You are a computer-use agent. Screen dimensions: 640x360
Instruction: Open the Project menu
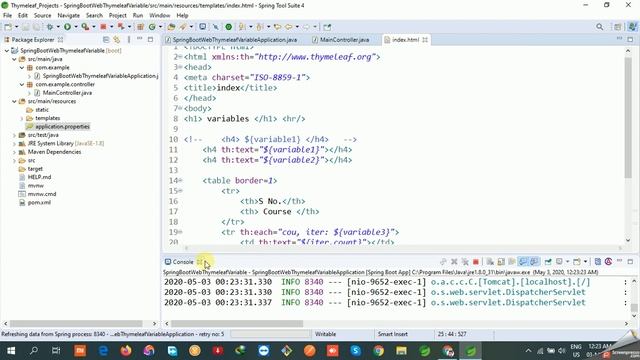pos(118,15)
